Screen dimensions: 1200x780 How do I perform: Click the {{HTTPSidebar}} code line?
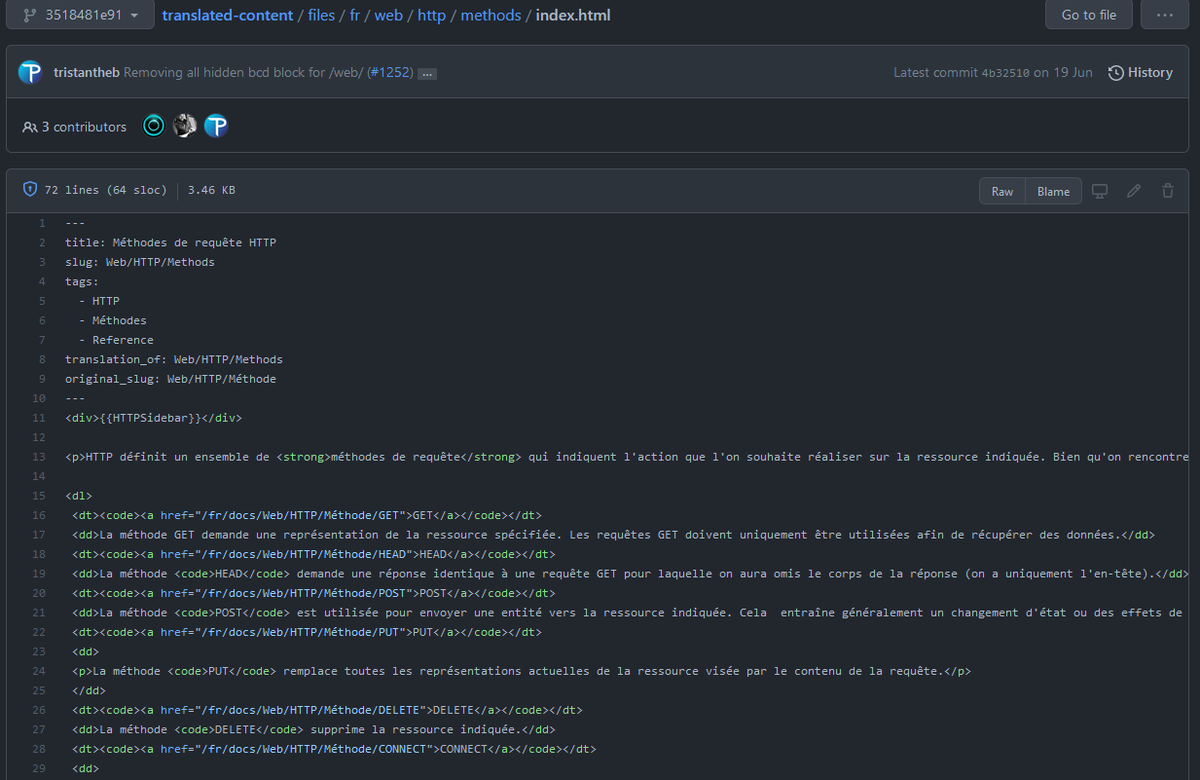153,418
